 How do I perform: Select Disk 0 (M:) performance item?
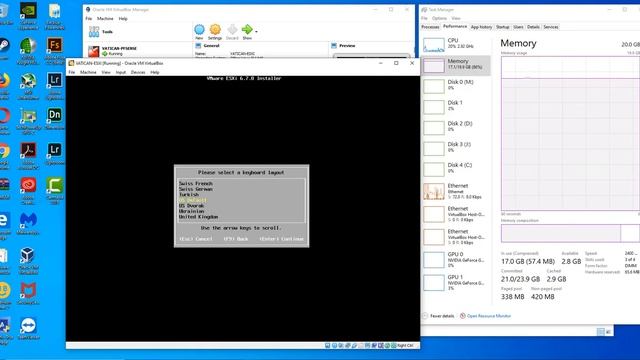[456, 86]
